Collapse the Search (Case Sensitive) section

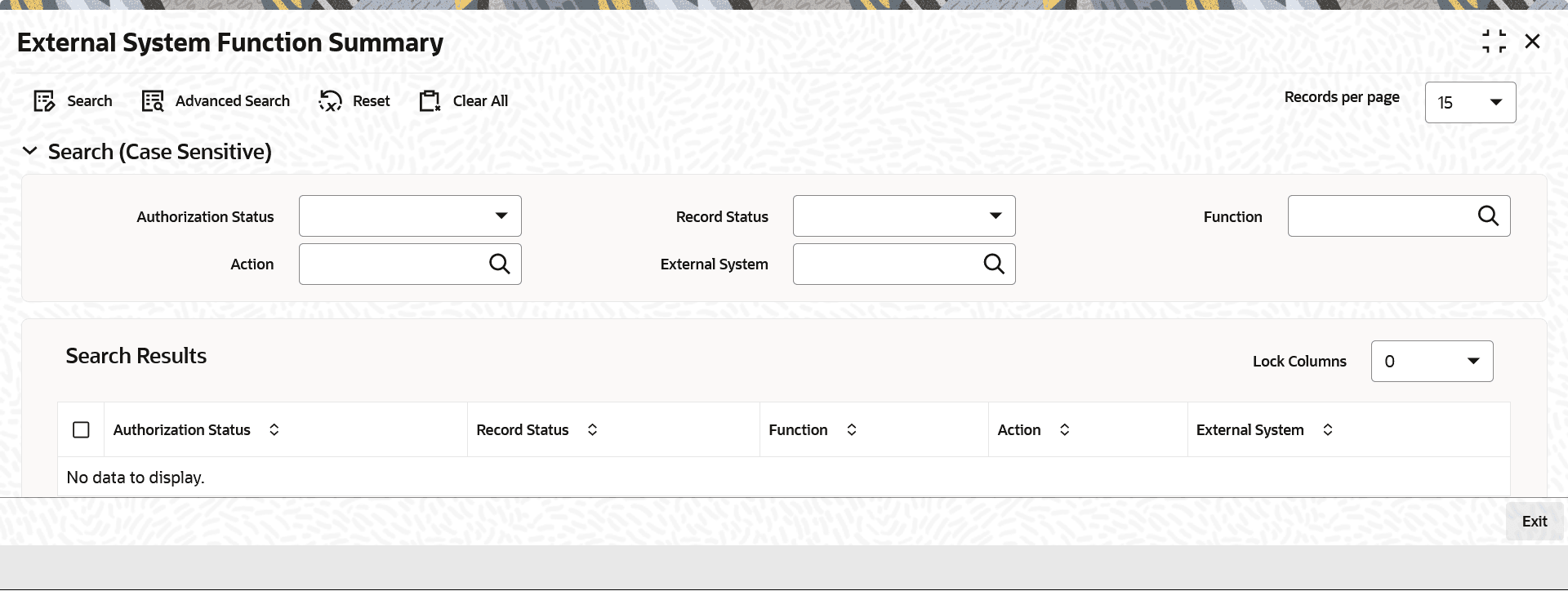(x=30, y=151)
